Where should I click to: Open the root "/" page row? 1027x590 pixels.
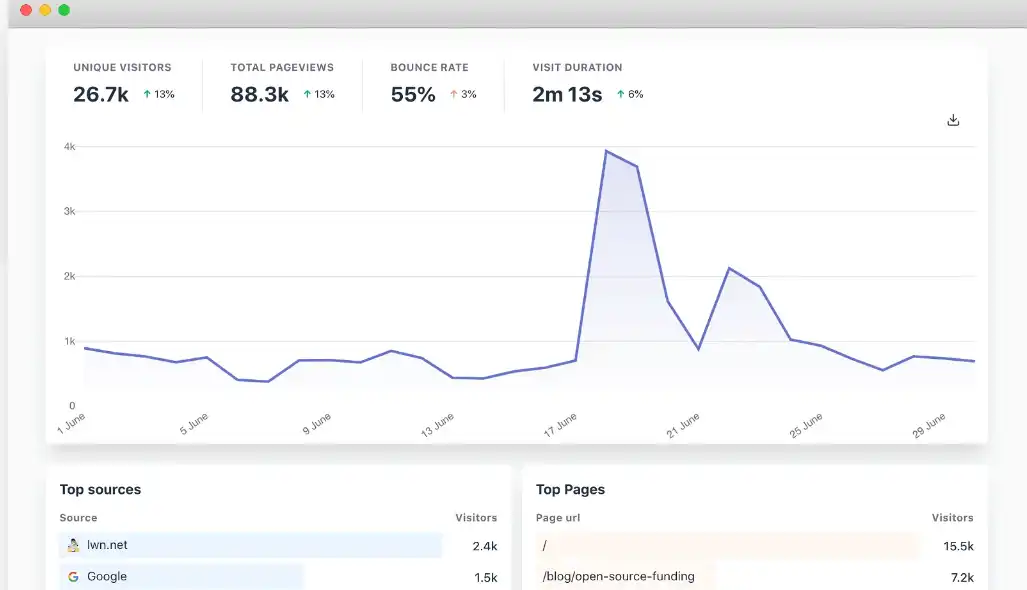(755, 545)
